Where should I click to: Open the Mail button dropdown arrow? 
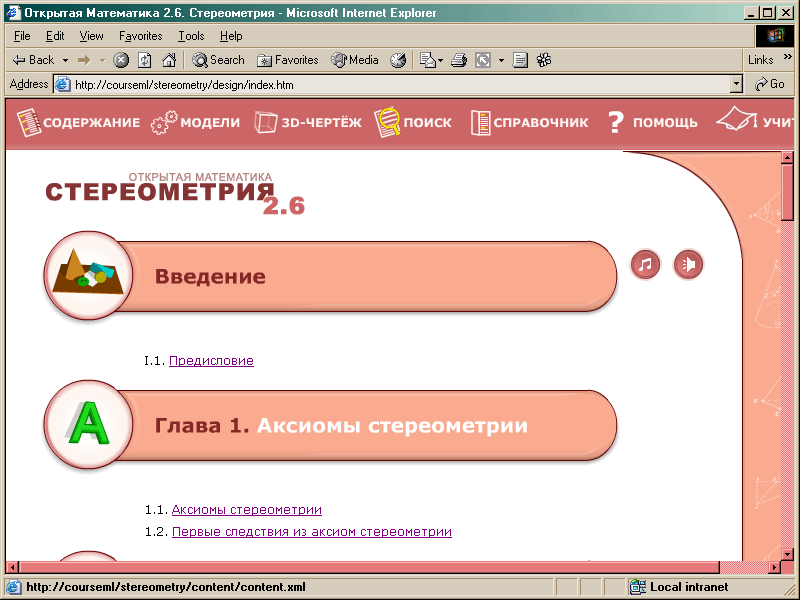440,61
